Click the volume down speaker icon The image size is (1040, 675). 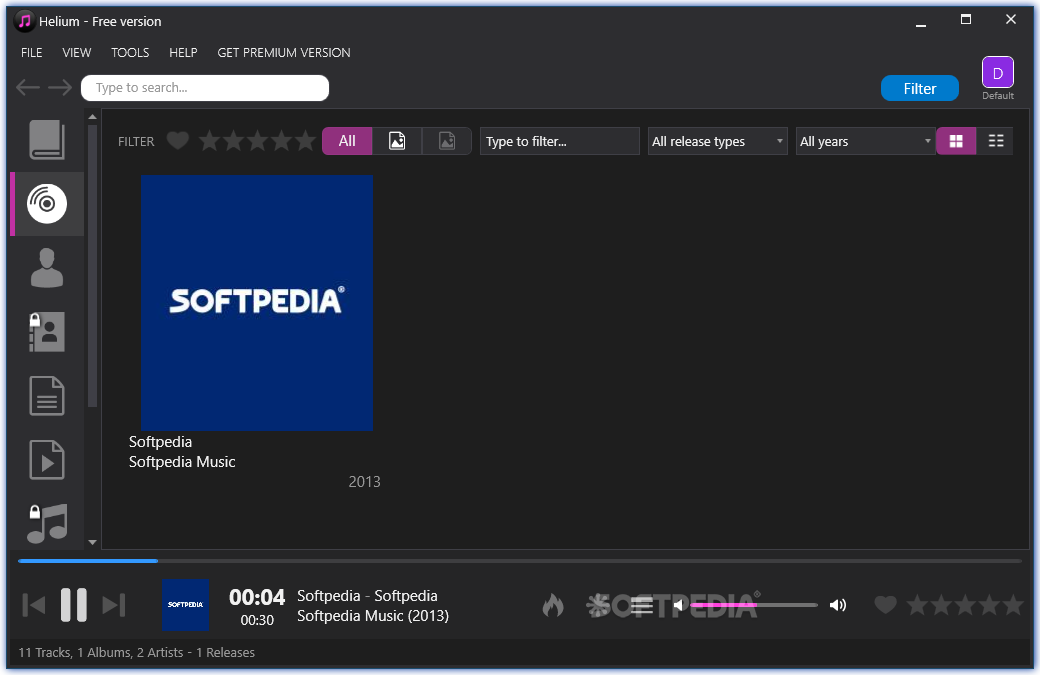pyautogui.click(x=678, y=605)
